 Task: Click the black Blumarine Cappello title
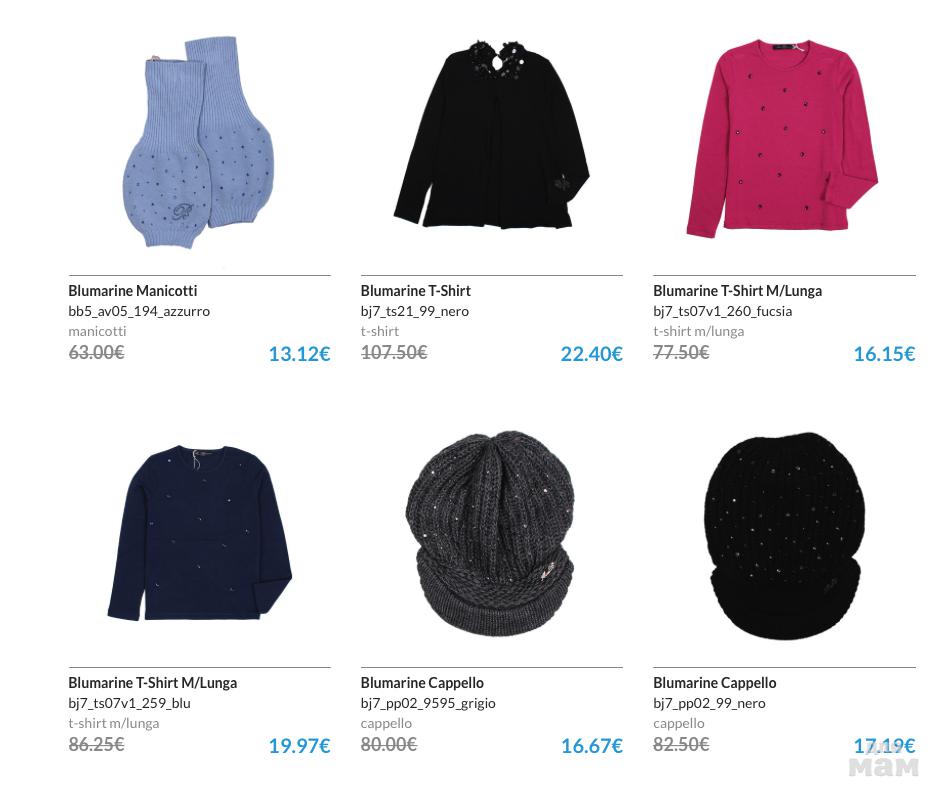pos(714,683)
